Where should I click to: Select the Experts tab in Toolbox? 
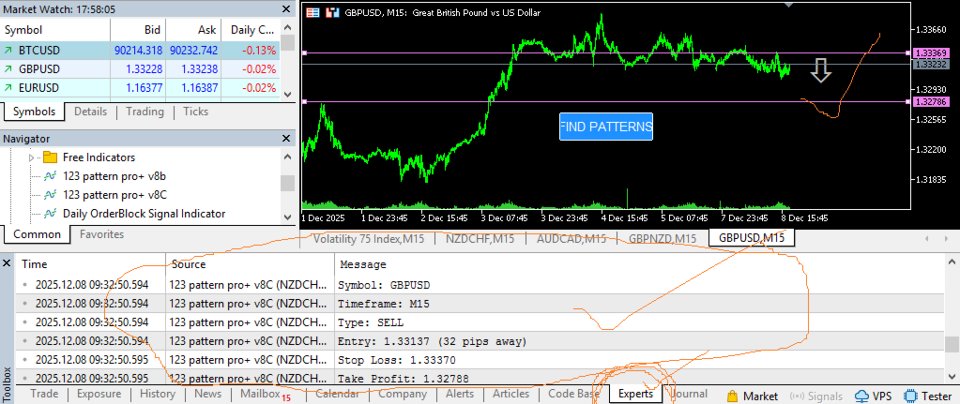(x=636, y=394)
